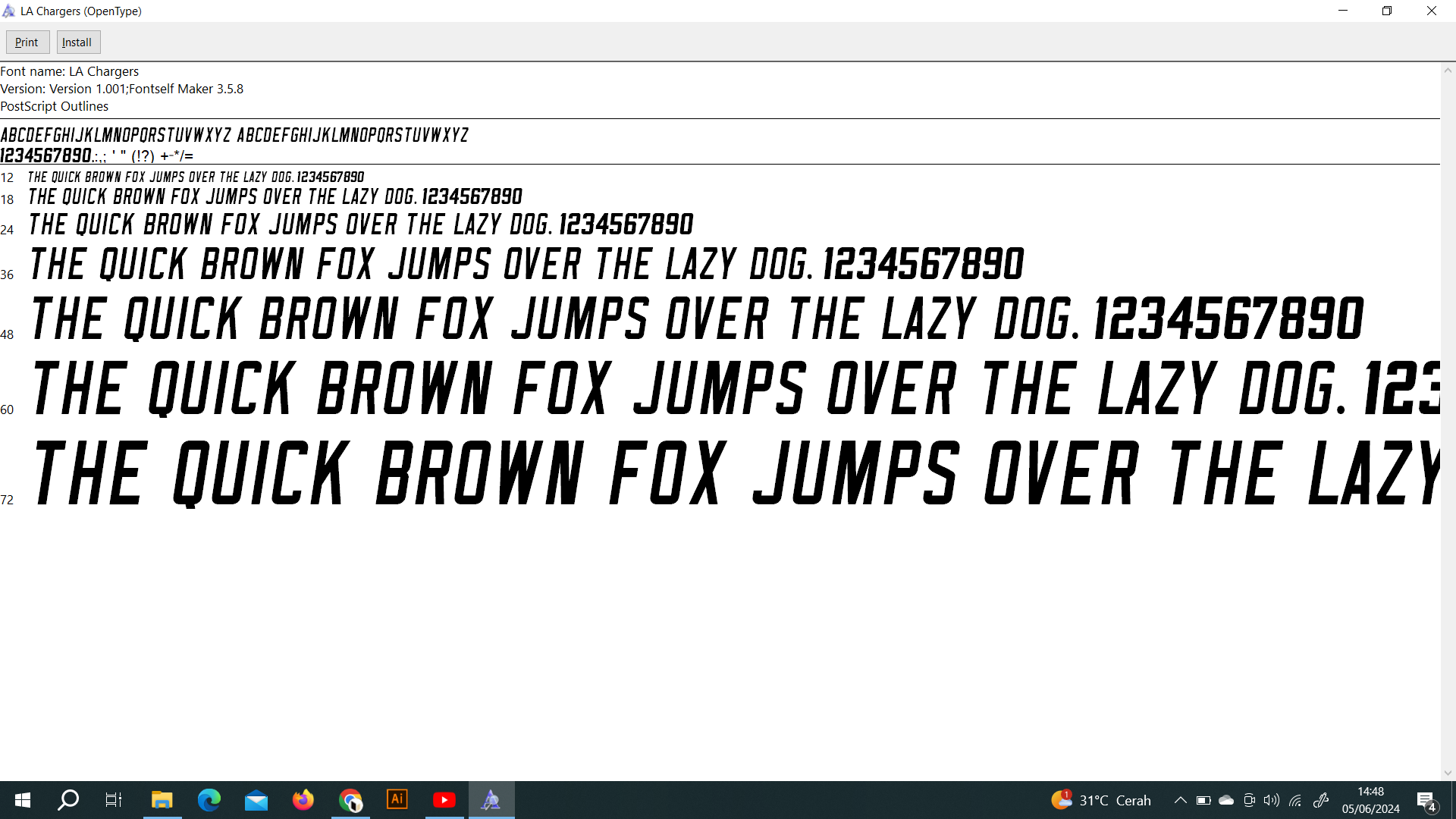
Task: Open Google Chrome from the taskbar
Action: (350, 800)
